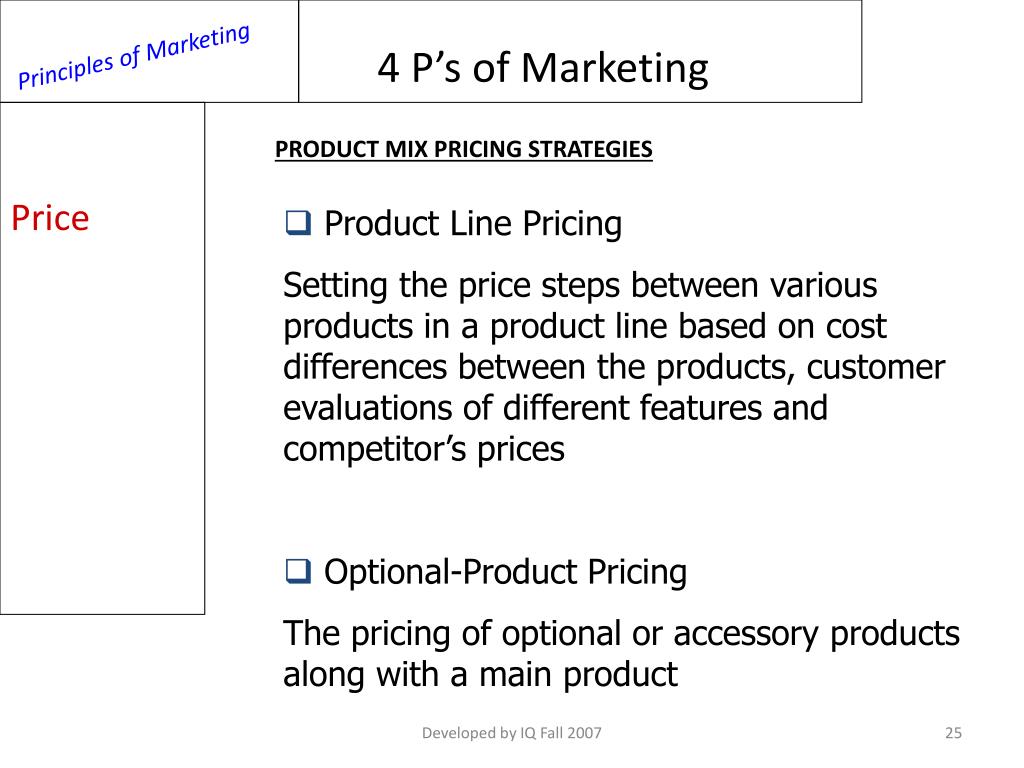Click the 'pricing of optional or accessory' paragraph
This screenshot has height=768, width=1024.
[x=621, y=654]
